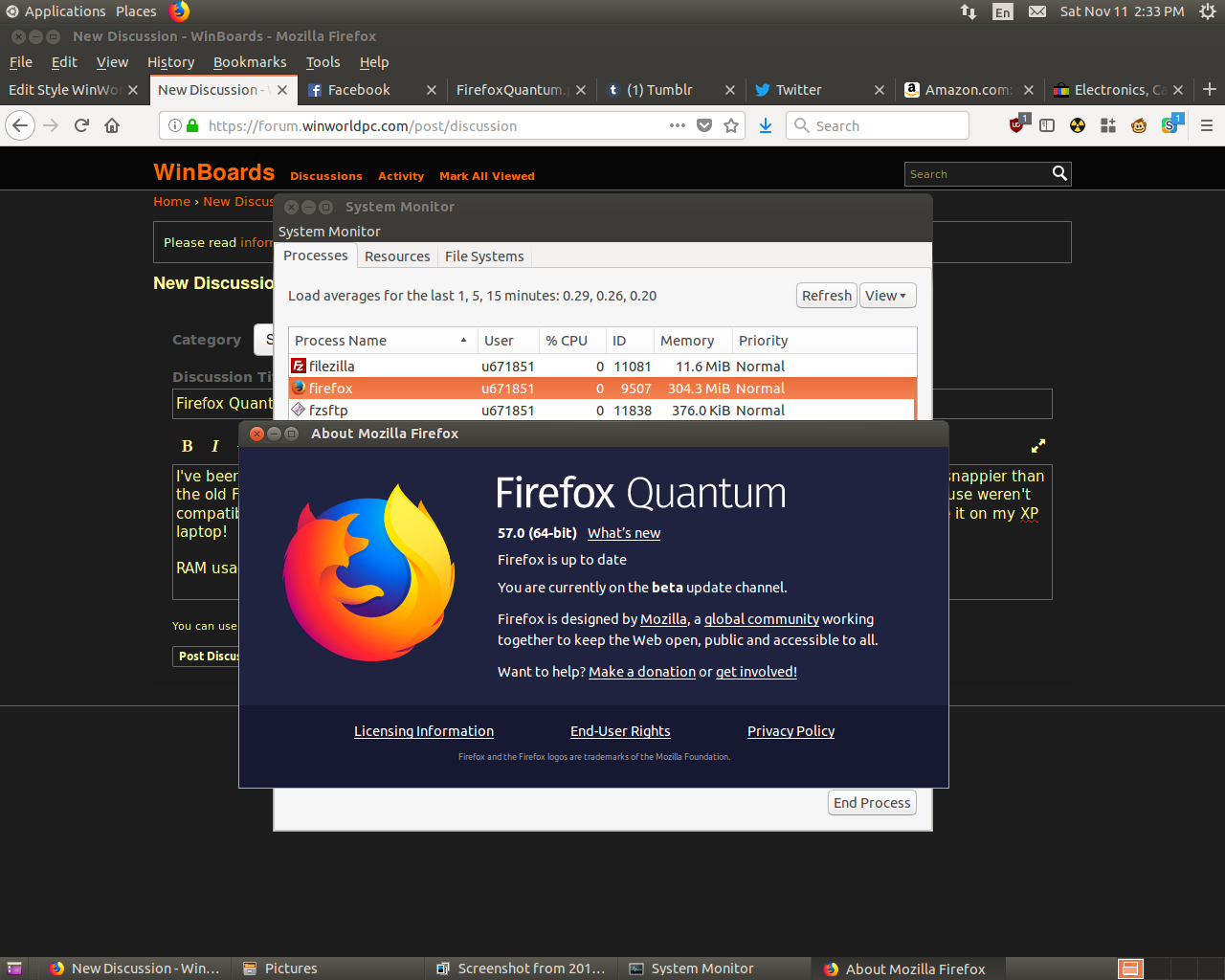Screen dimensions: 1225x980
Task: Open the downloads arrow panel
Action: click(766, 125)
